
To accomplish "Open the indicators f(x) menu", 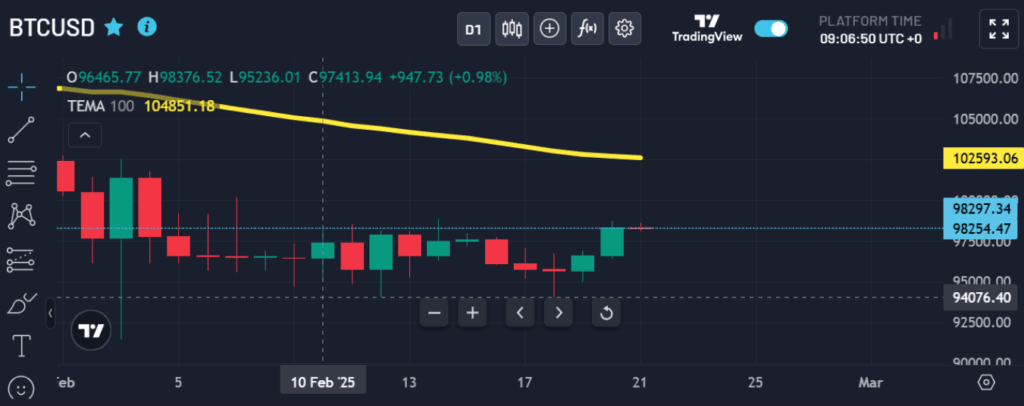I will click(x=588, y=29).
